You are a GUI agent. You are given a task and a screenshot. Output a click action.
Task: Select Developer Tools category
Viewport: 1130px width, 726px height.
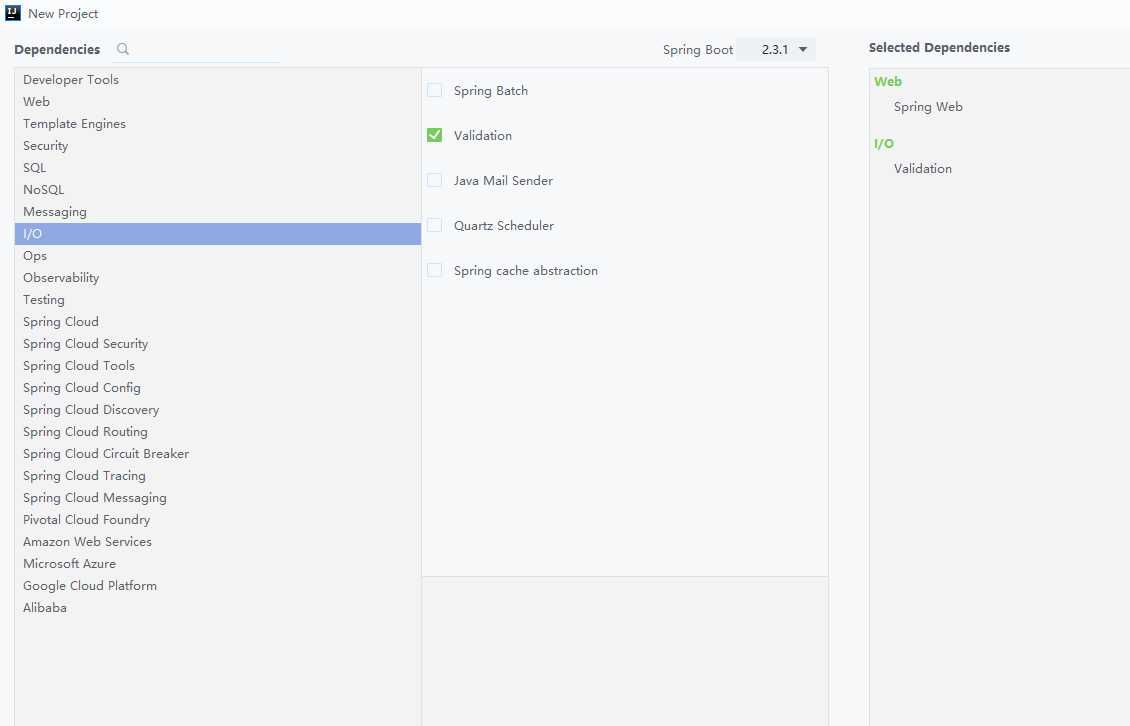pyautogui.click(x=218, y=79)
